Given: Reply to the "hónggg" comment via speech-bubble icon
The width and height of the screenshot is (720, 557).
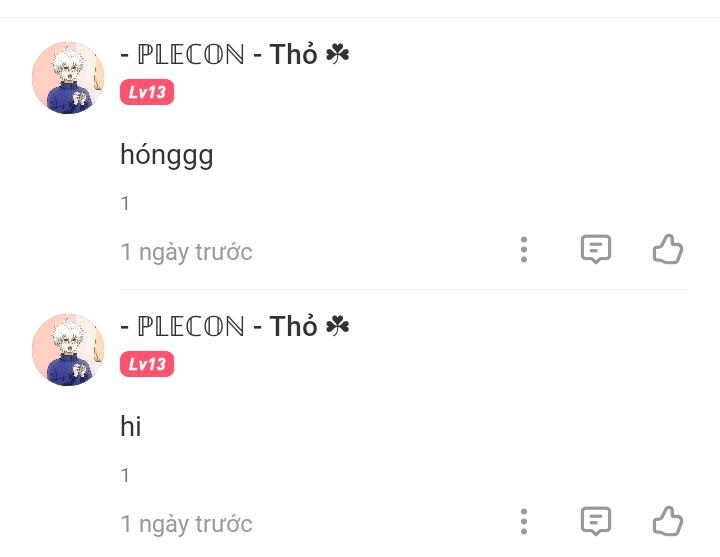Looking at the screenshot, I should click(x=596, y=249).
